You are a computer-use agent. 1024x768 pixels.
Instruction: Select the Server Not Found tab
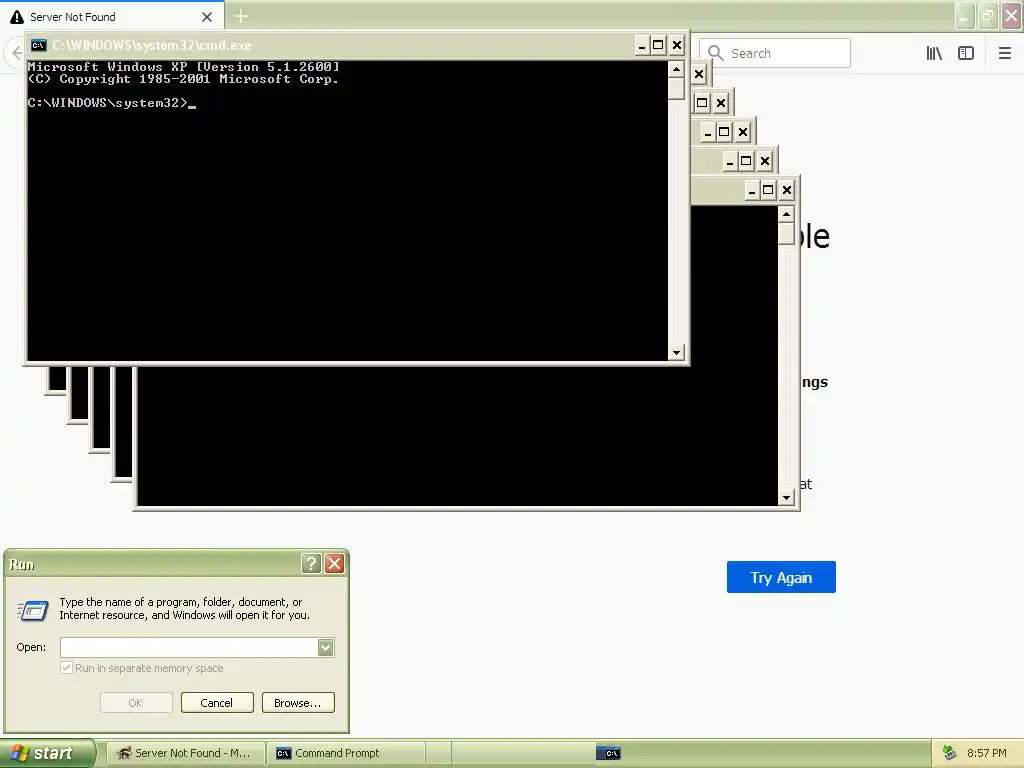[x=112, y=16]
